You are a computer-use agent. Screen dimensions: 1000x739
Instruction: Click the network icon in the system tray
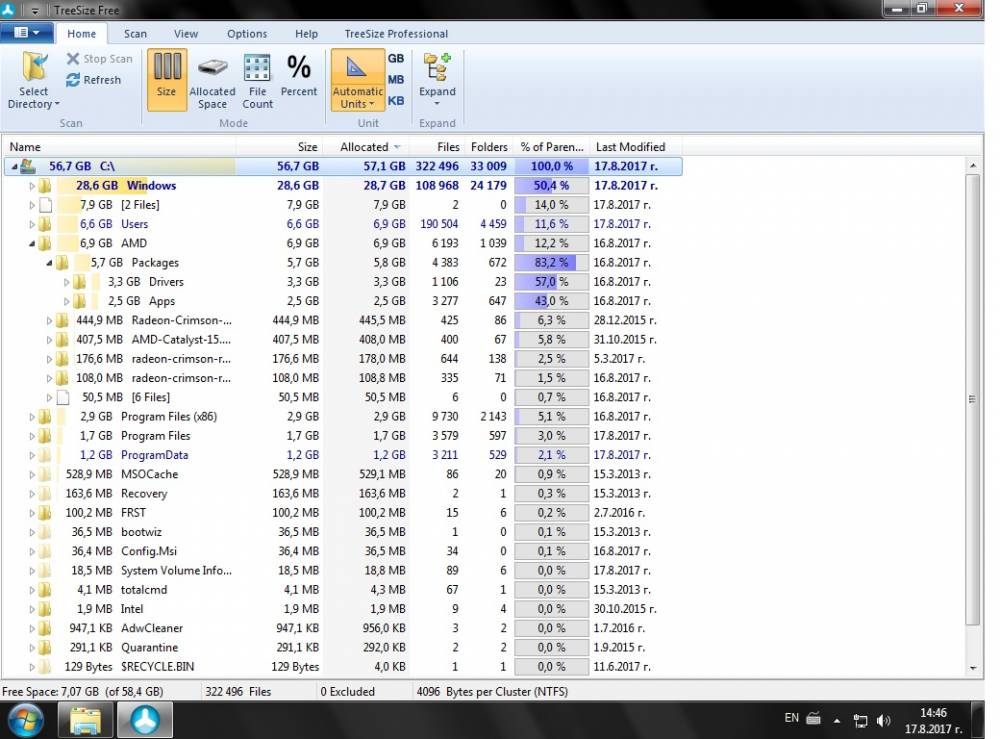[x=860, y=721]
